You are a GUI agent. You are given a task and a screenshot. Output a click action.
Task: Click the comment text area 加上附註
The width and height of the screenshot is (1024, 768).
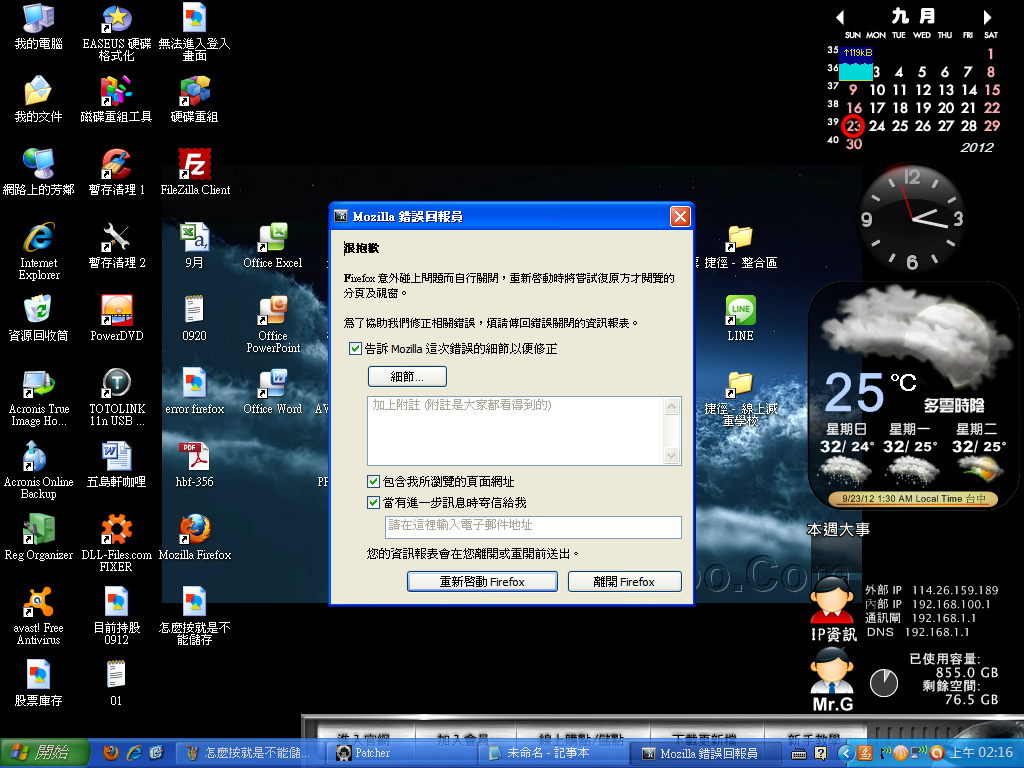516,431
